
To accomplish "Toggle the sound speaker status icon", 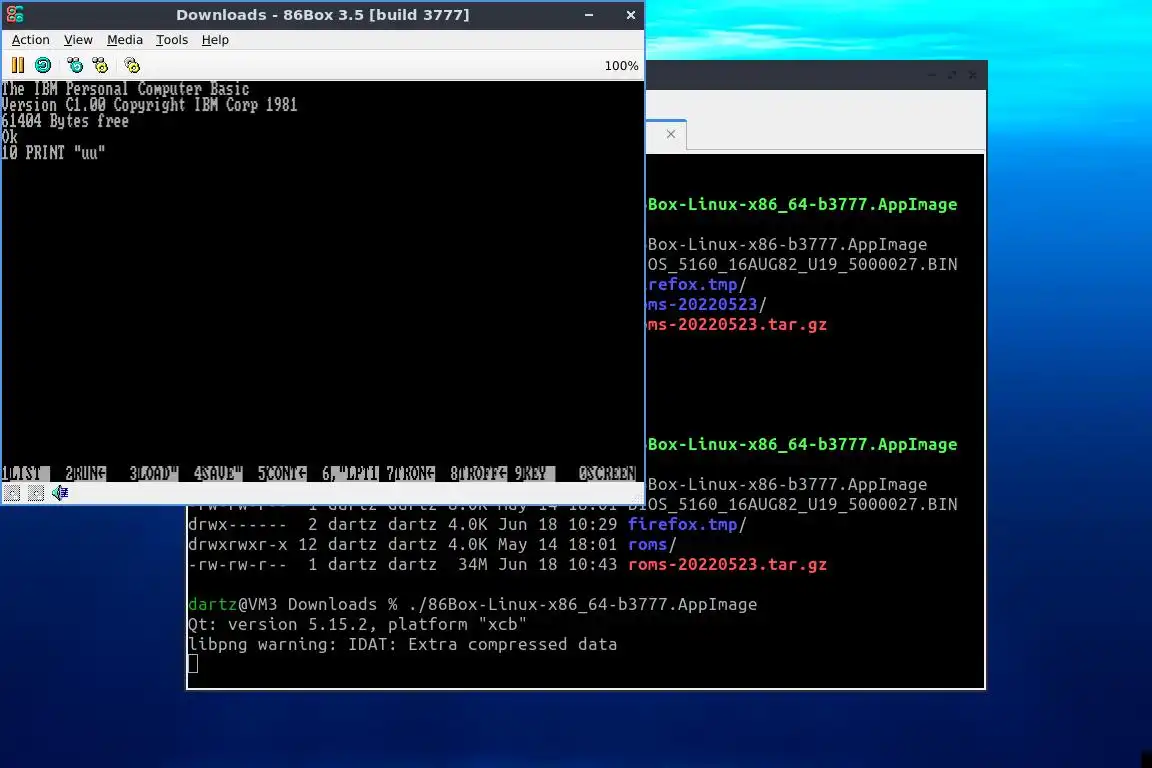I will tap(60, 493).
